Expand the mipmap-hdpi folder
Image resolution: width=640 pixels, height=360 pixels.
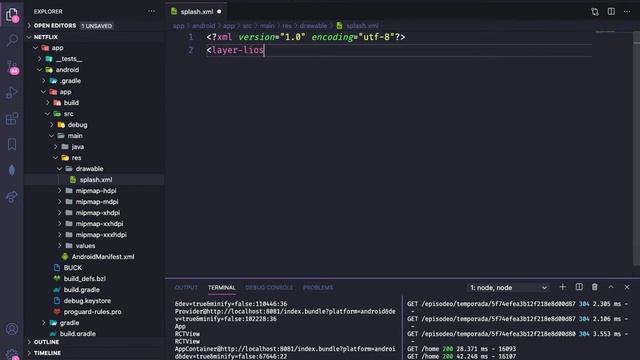96,191
